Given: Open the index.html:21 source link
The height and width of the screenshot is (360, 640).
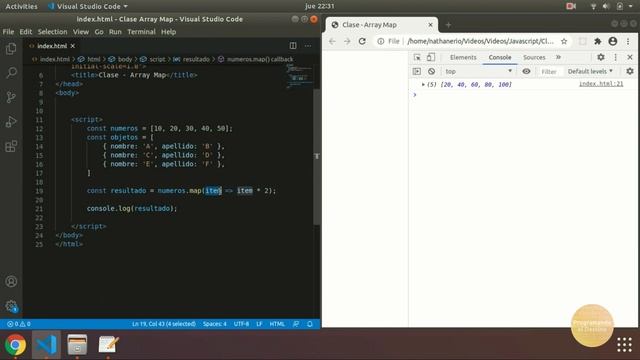Looking at the screenshot, I should point(601,84).
